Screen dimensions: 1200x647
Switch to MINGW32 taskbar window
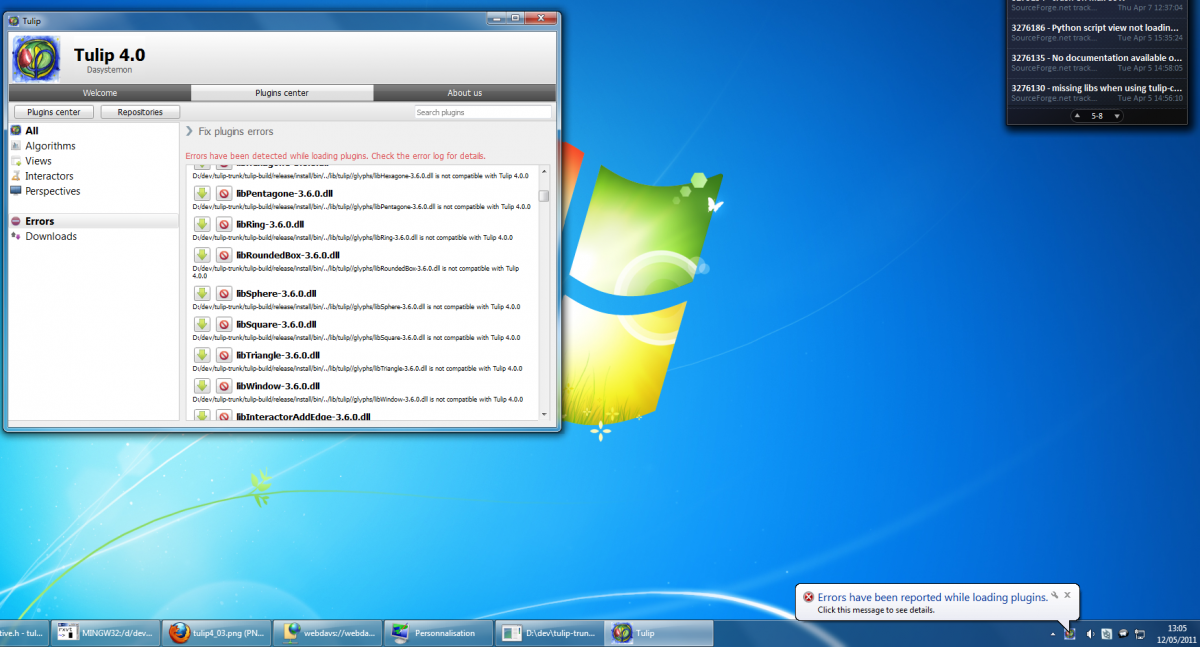(106, 633)
